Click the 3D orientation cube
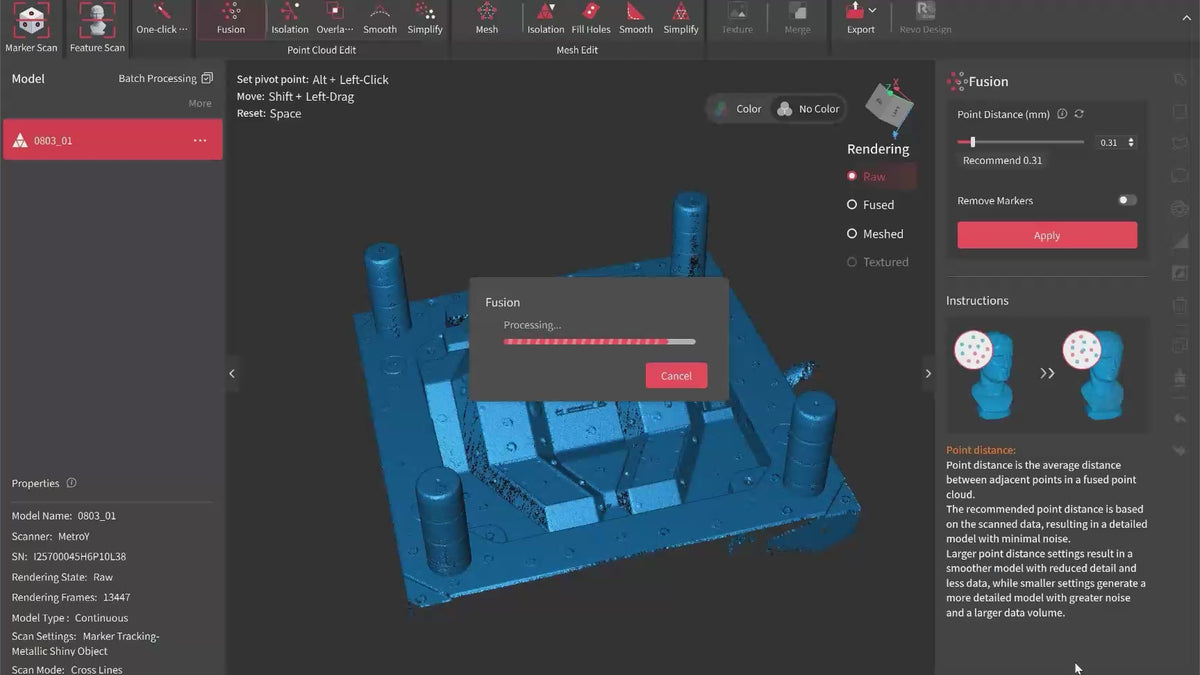 tap(889, 104)
